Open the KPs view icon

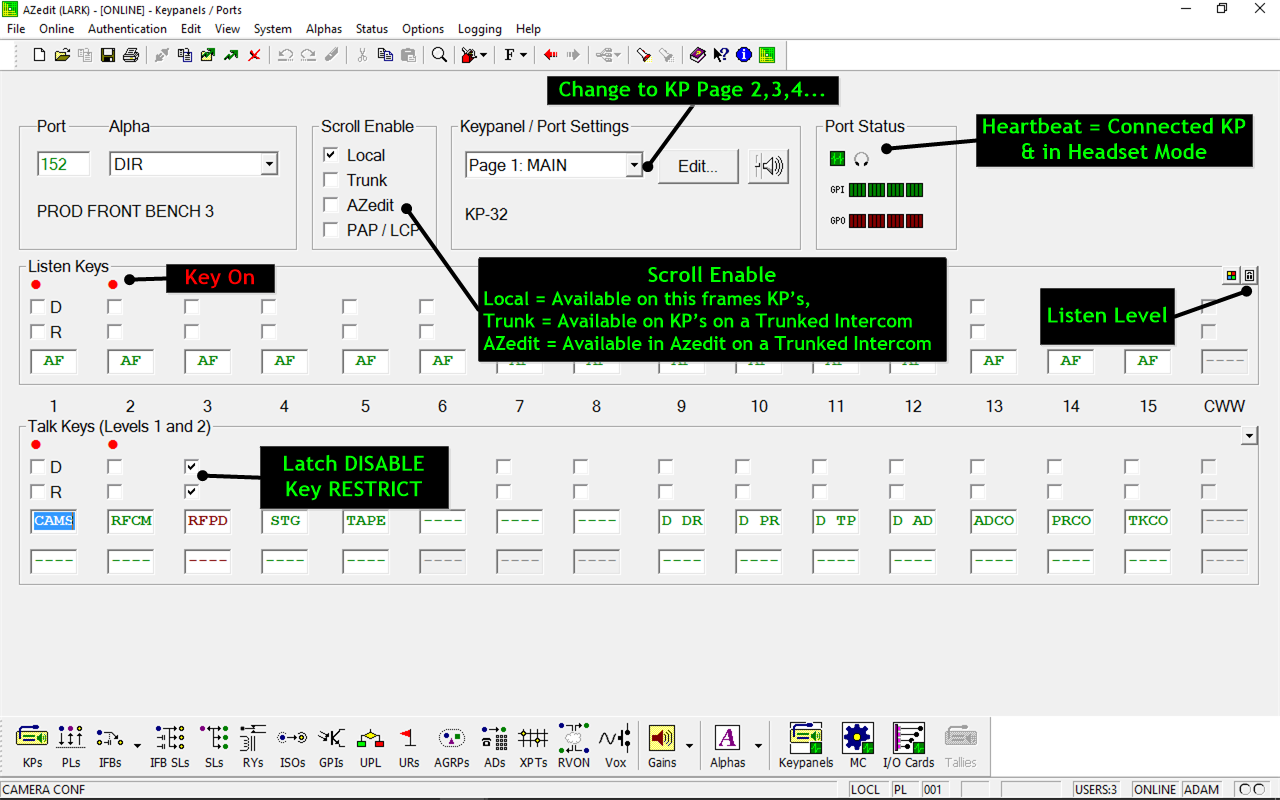click(x=33, y=746)
